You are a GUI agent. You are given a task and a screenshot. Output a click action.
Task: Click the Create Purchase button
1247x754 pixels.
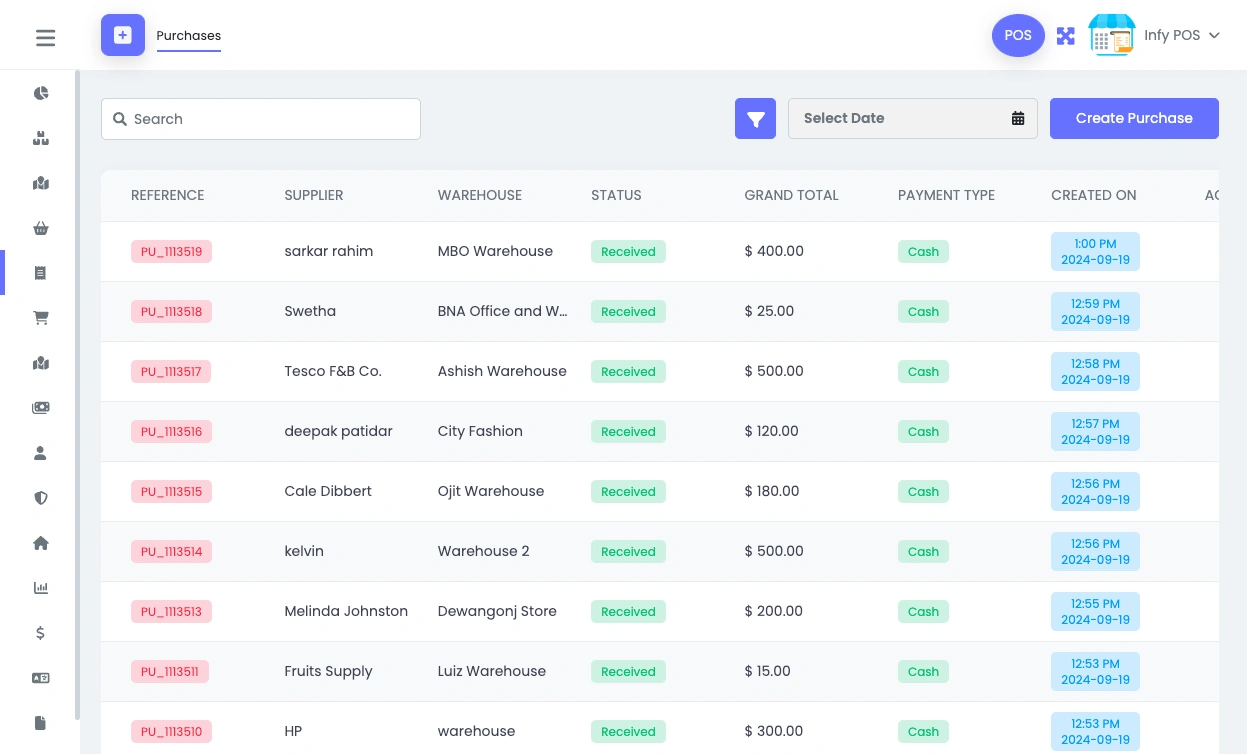1134,118
